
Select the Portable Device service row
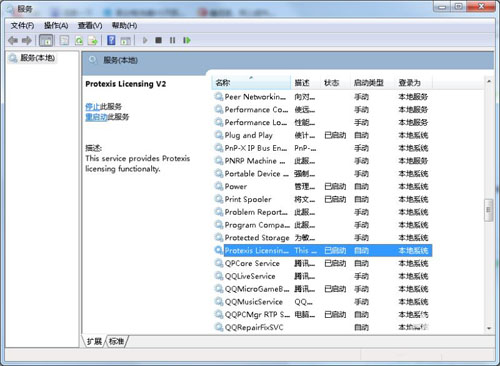[322, 174]
